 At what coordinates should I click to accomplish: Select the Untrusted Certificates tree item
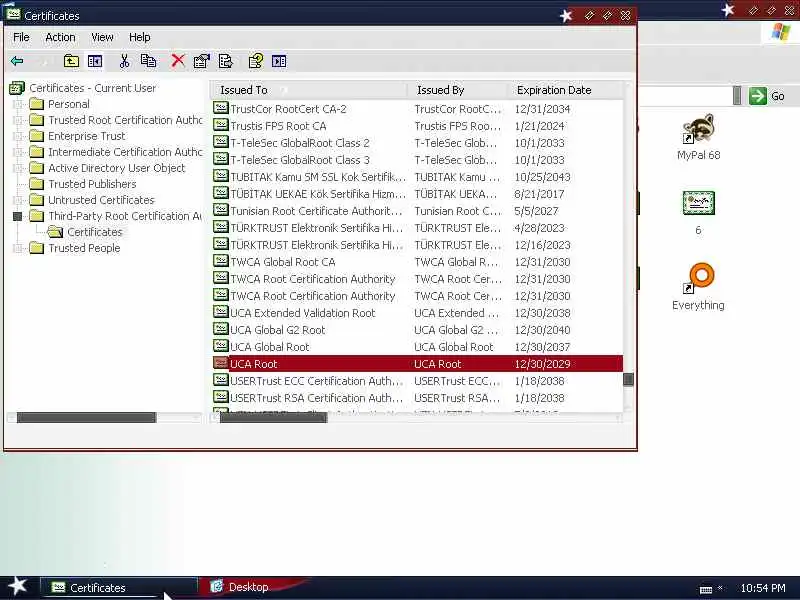point(101,200)
